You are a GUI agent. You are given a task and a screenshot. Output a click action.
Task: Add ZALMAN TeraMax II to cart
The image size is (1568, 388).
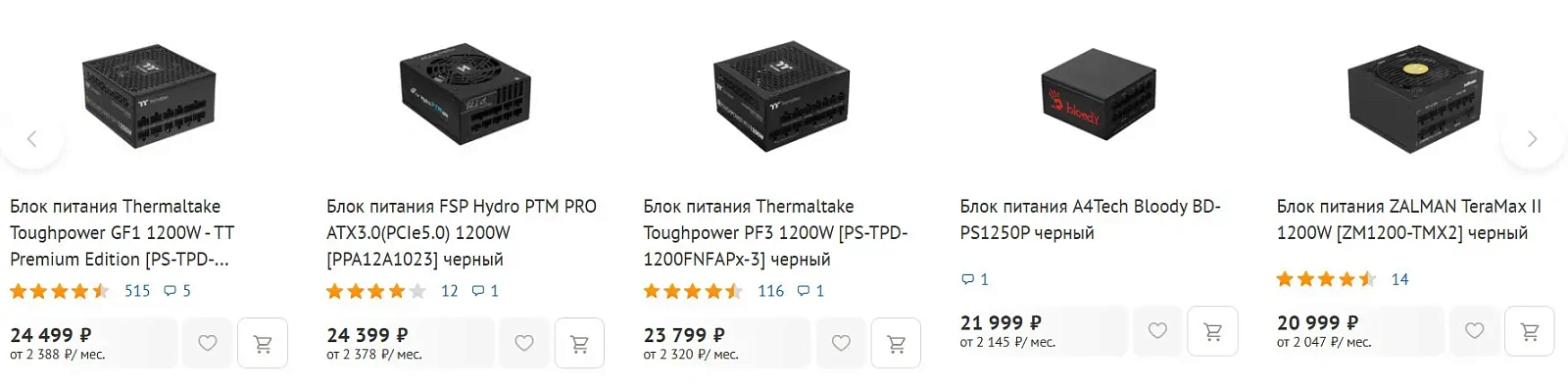coord(1529,331)
